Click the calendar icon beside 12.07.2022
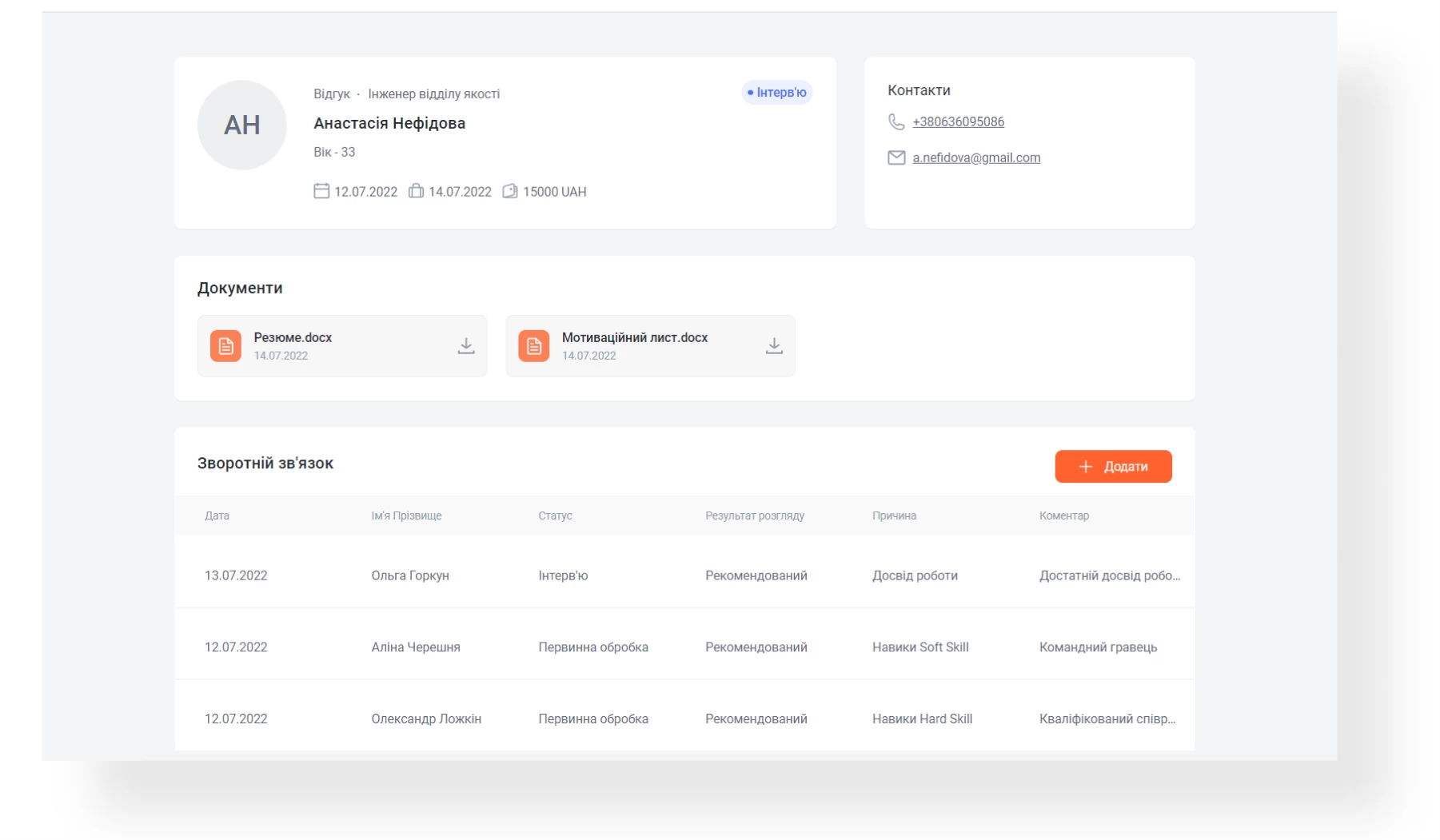 [x=321, y=191]
